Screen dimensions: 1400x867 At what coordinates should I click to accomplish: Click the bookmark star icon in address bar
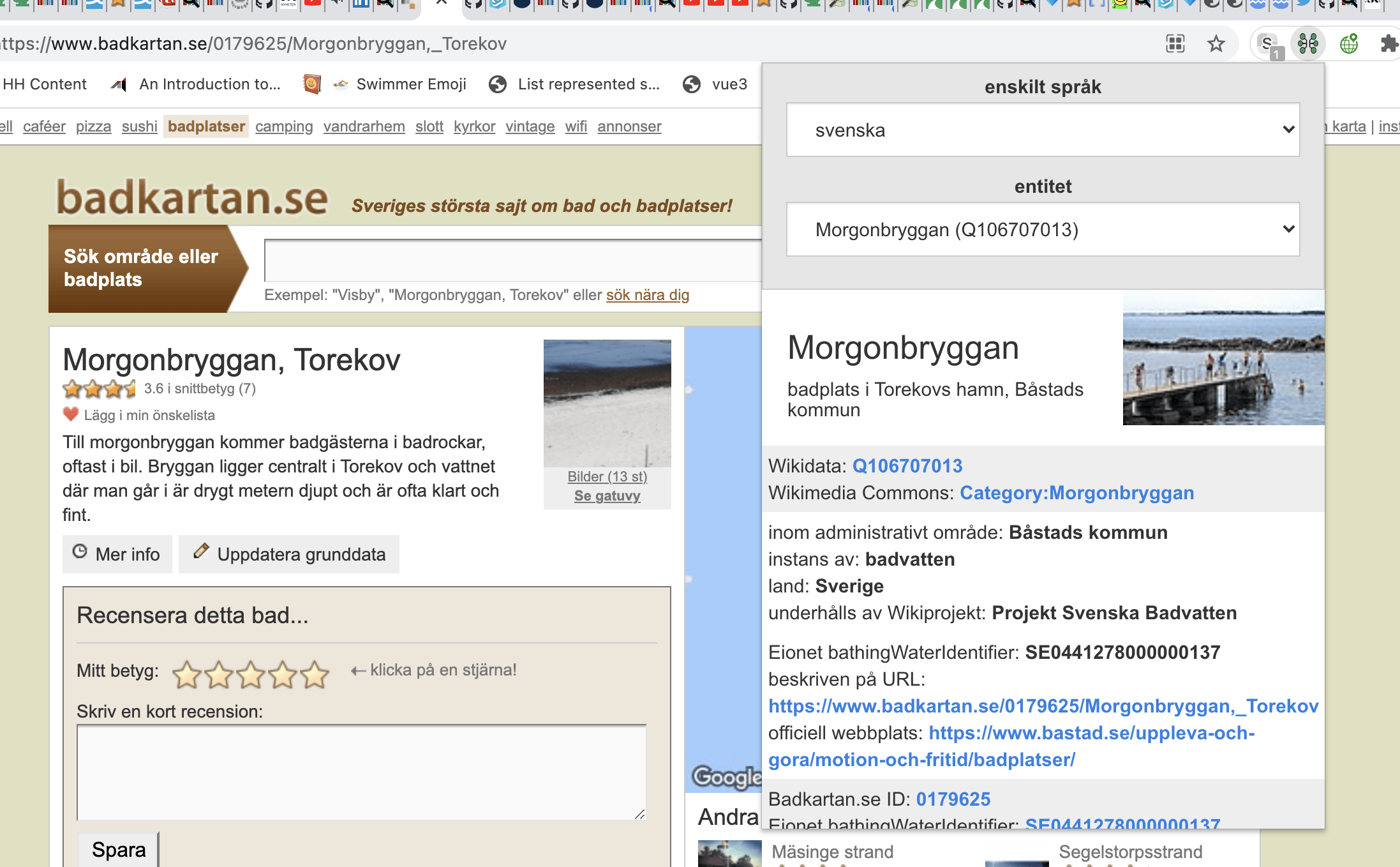click(1216, 44)
